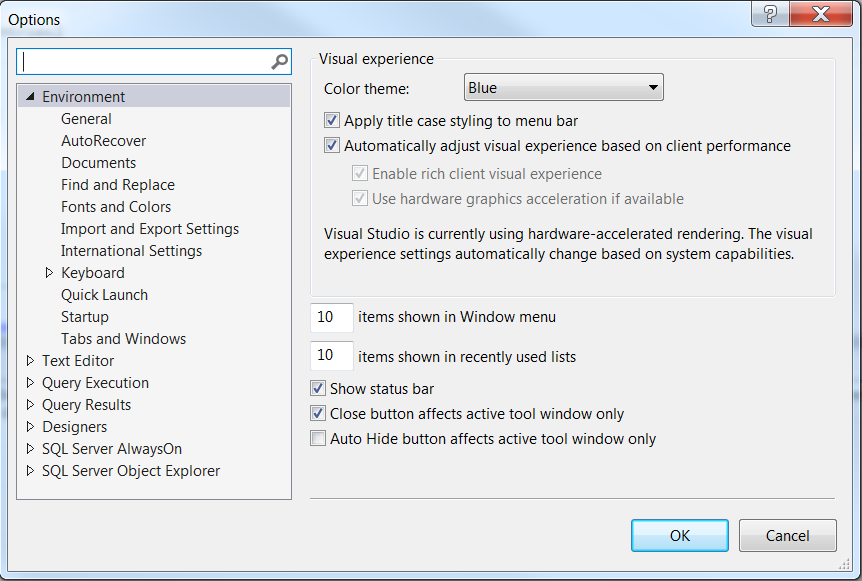The width and height of the screenshot is (862, 581).
Task: Select General under Environment
Action: click(86, 118)
